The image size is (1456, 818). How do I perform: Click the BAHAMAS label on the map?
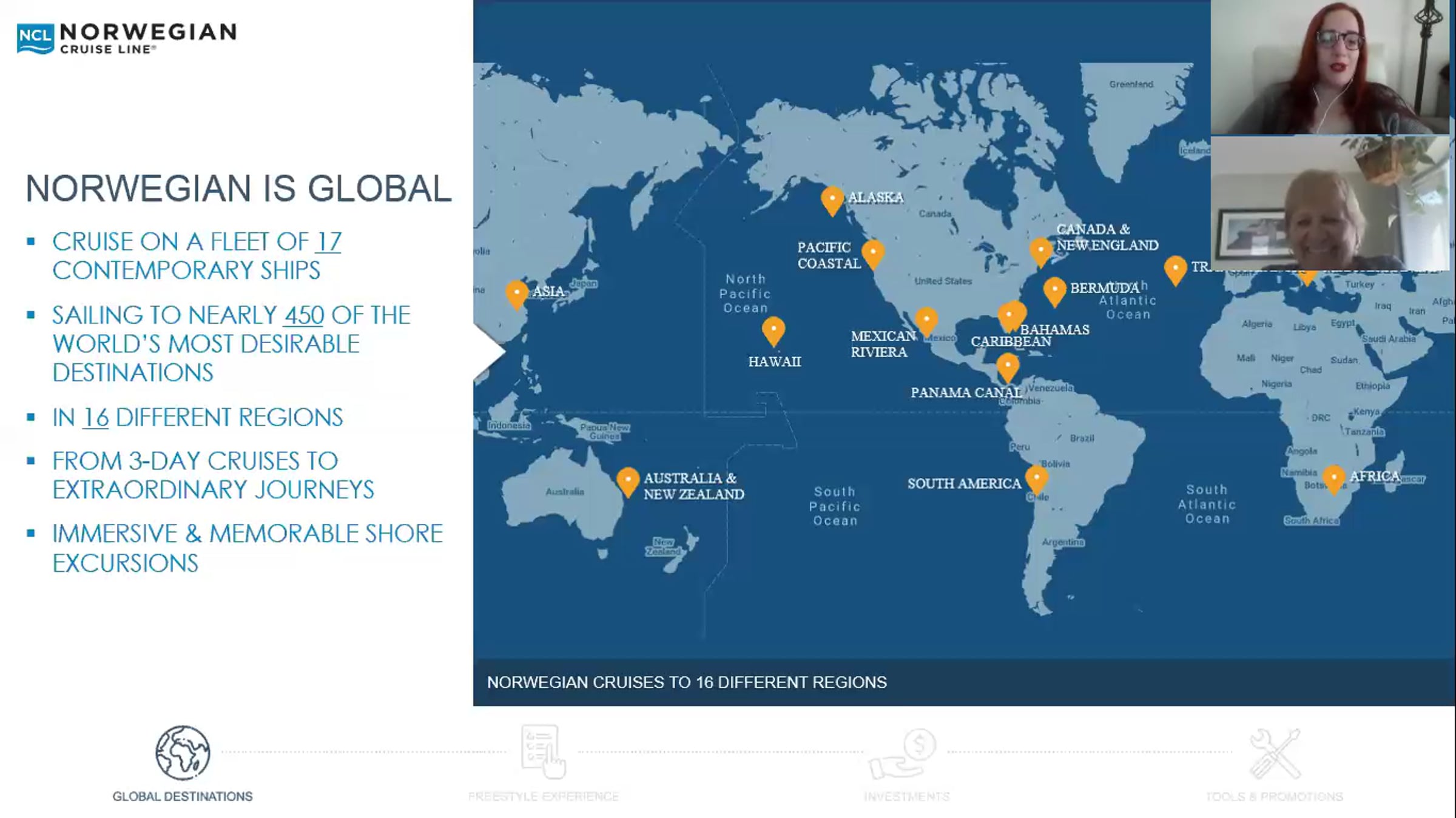coord(1055,329)
